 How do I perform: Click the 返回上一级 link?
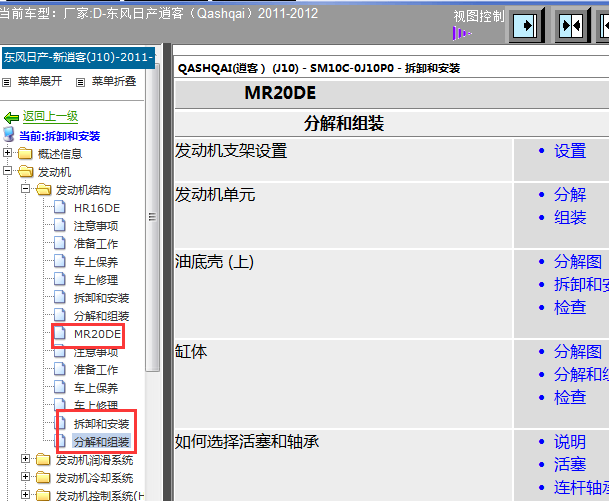point(50,116)
